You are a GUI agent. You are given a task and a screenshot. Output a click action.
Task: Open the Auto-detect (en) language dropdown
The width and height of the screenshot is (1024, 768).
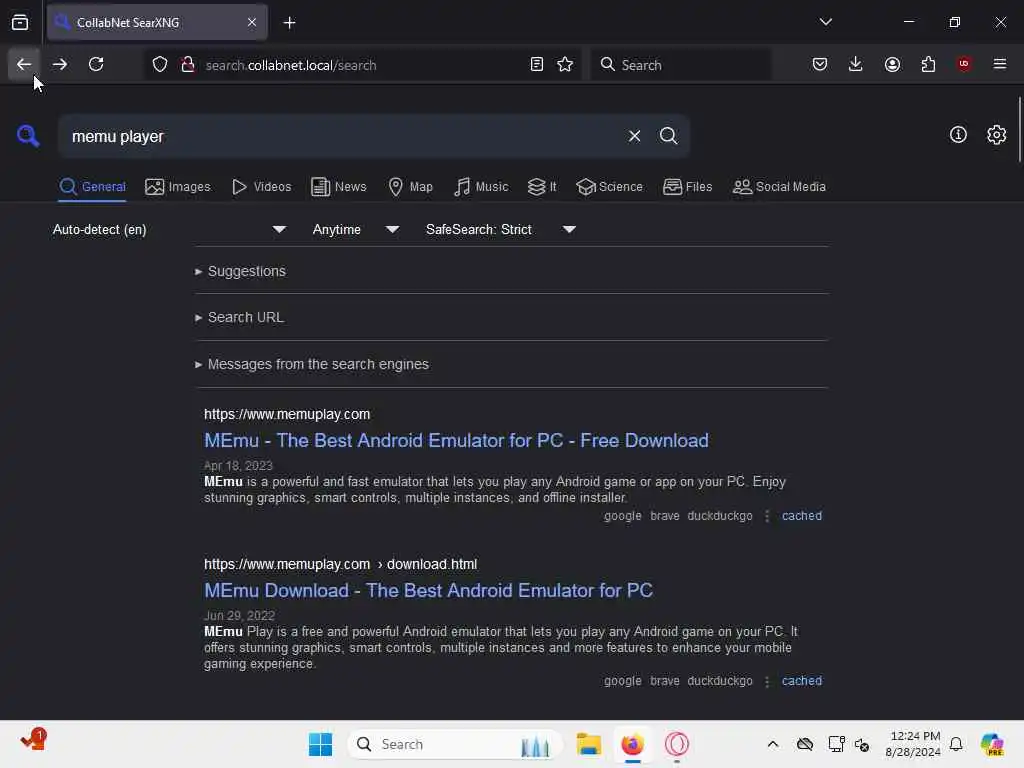point(169,229)
